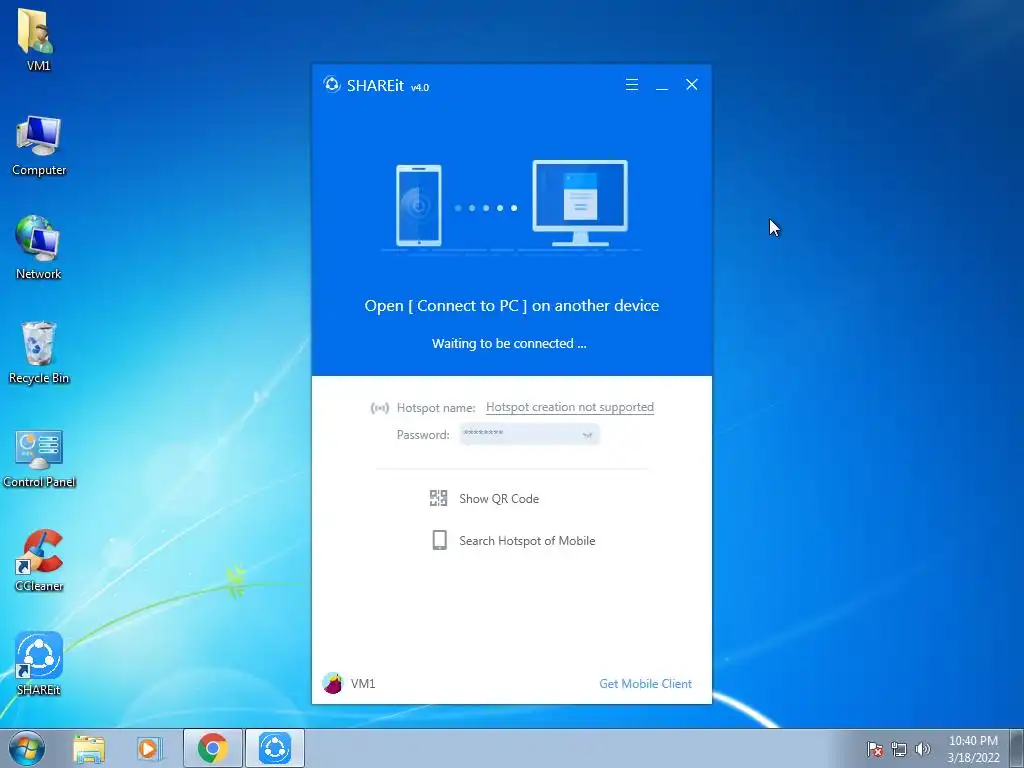Click the v4.0 version label
Screen dimensions: 1024x768
pyautogui.click(x=420, y=88)
